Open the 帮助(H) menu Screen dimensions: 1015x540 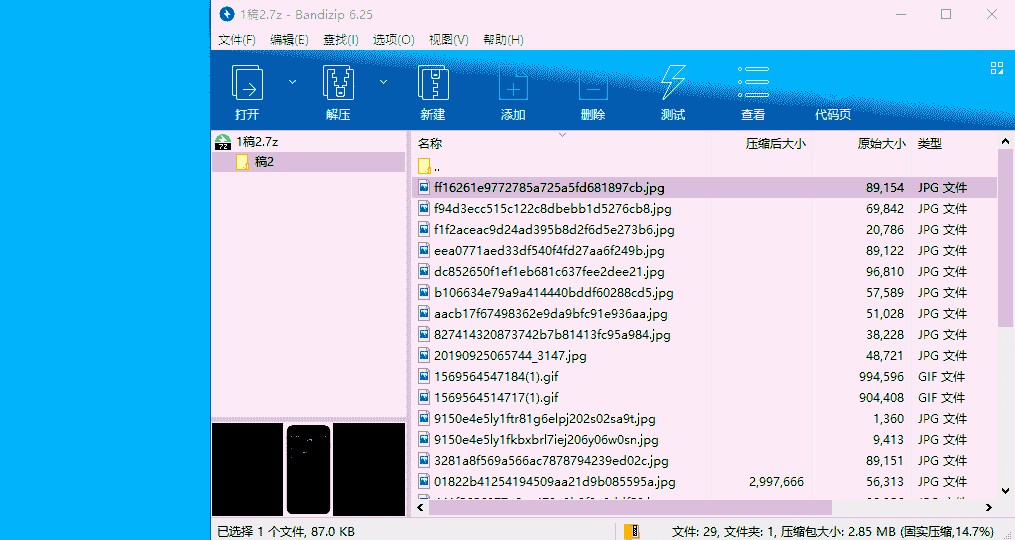click(x=503, y=39)
